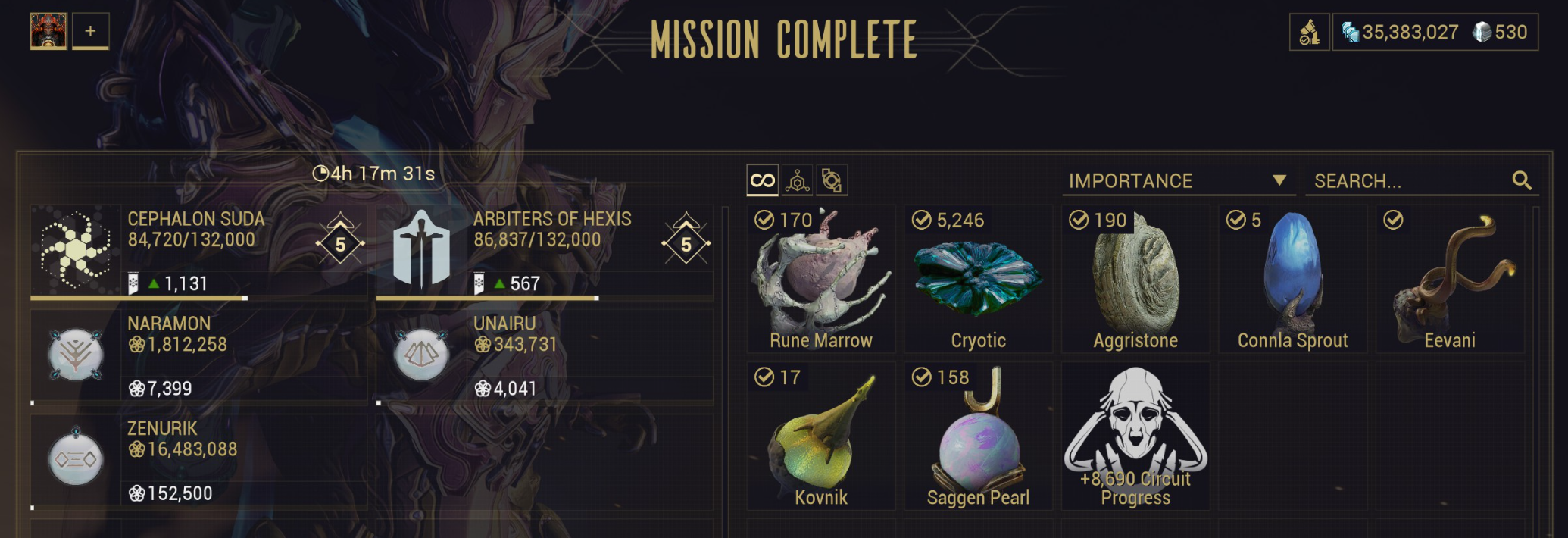Viewport: 1568px width, 538px height.
Task: Click the player avatar glyph icon
Action: (48, 31)
